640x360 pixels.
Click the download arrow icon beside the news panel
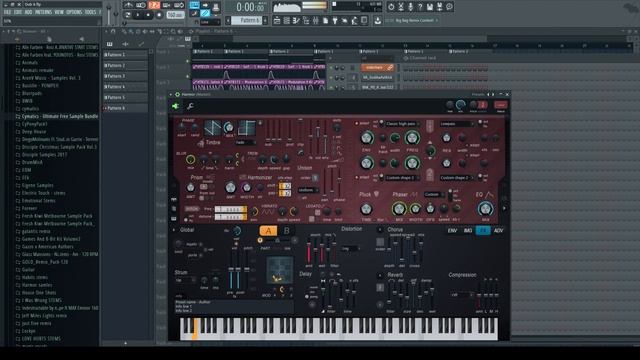pos(378,20)
